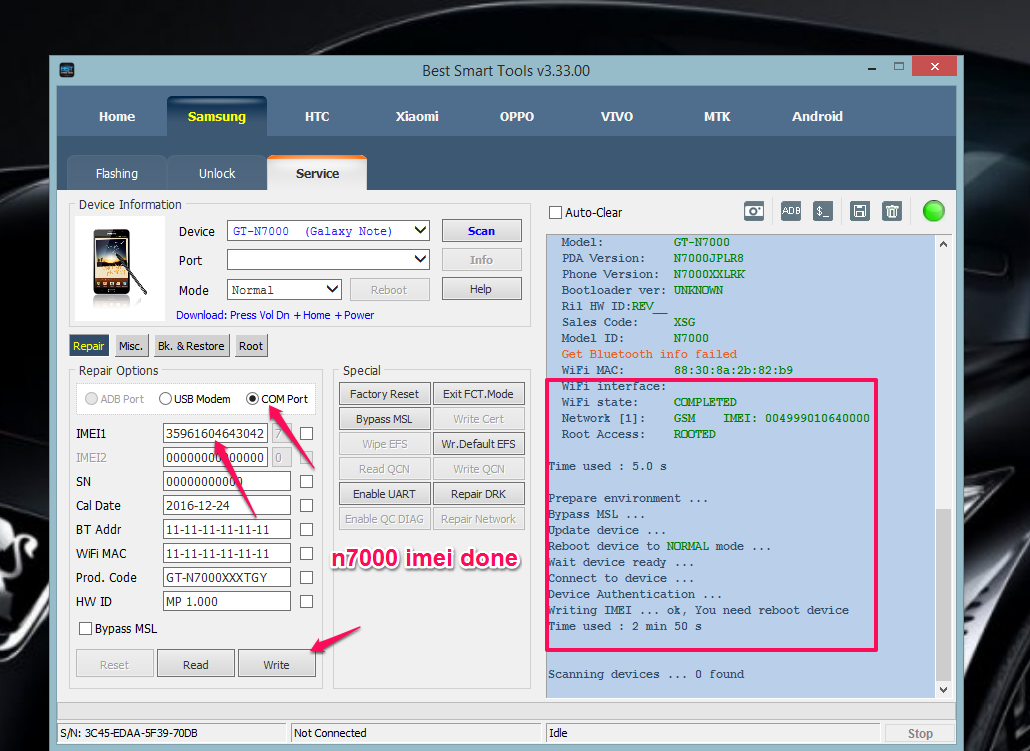
Task: Tick the SN checkbox
Action: point(306,482)
